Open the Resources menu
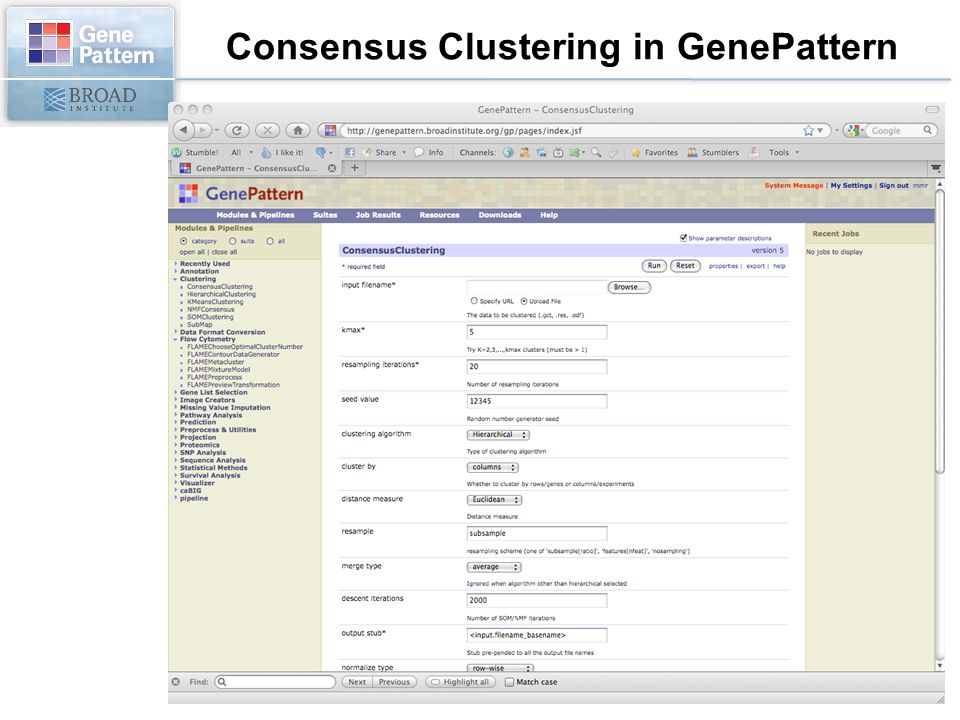The width and height of the screenshot is (960, 720). coord(440,215)
